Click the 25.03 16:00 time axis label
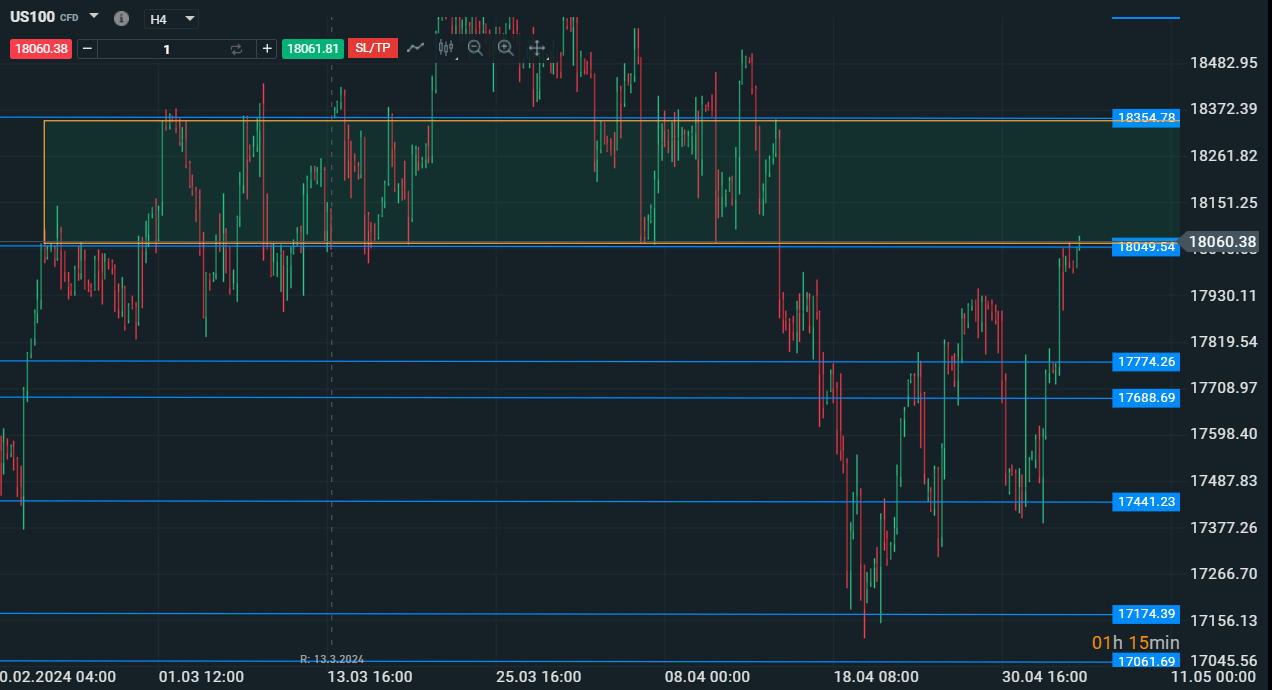This screenshot has width=1272, height=690. tap(538, 677)
